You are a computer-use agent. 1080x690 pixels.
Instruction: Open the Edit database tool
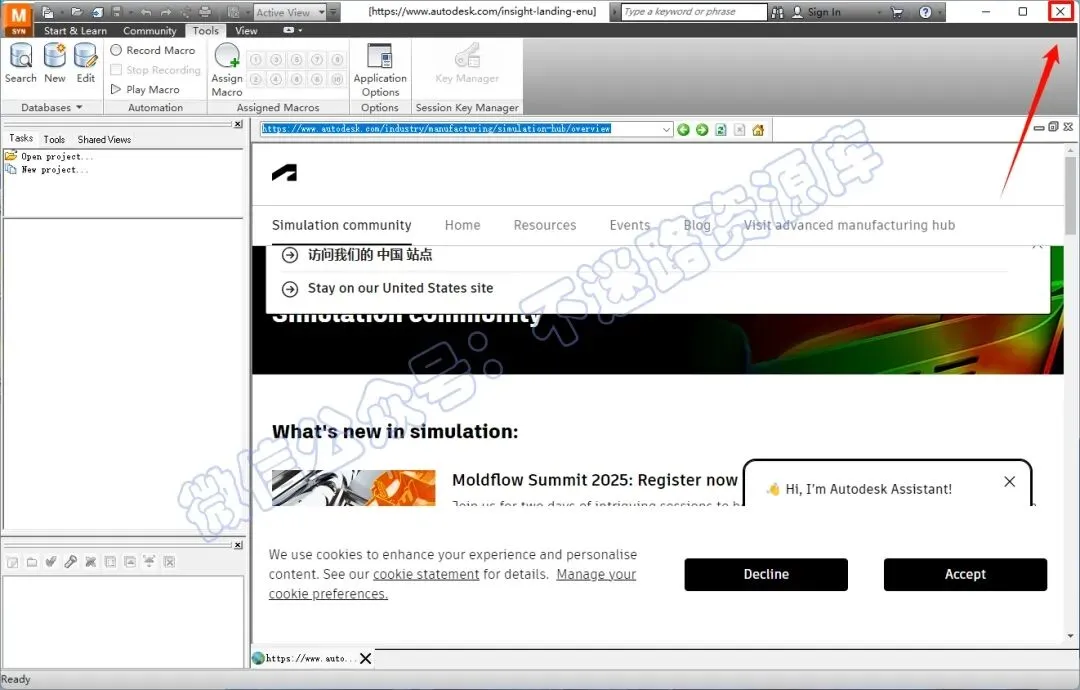[85, 63]
